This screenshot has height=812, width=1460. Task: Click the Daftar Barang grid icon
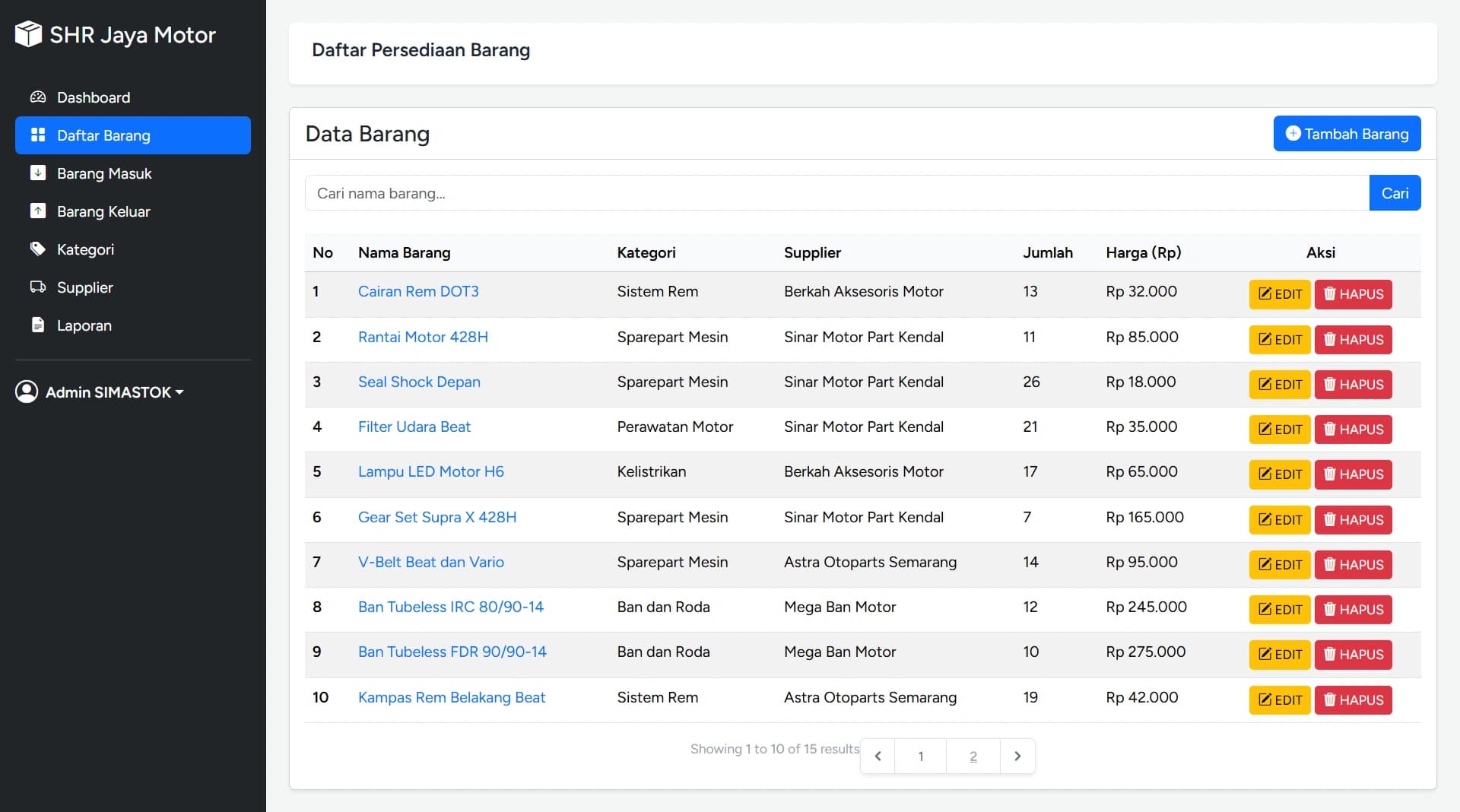coord(38,135)
